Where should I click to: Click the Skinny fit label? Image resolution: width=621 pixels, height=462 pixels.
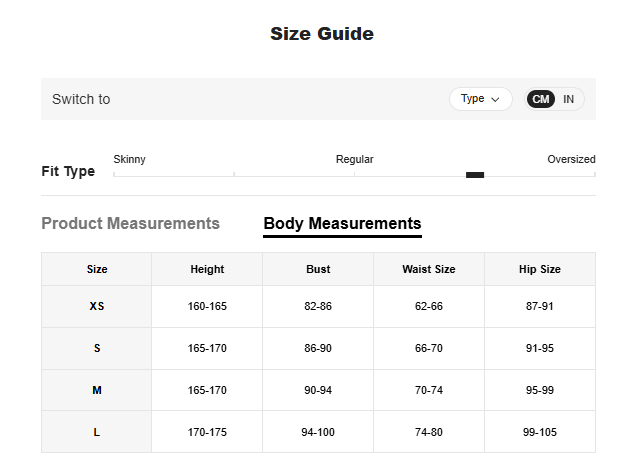tap(129, 159)
